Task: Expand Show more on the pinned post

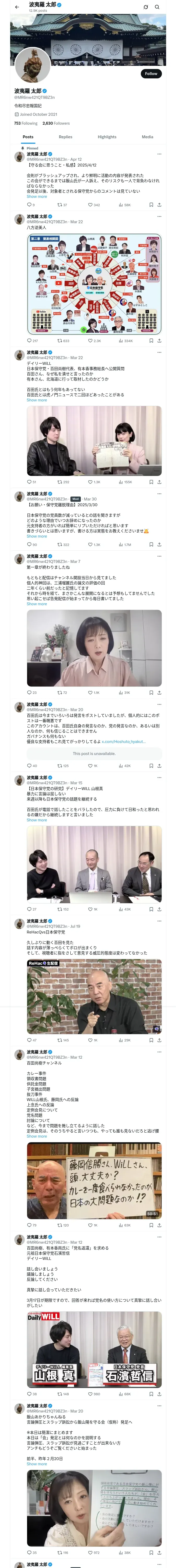Action: tap(37, 197)
